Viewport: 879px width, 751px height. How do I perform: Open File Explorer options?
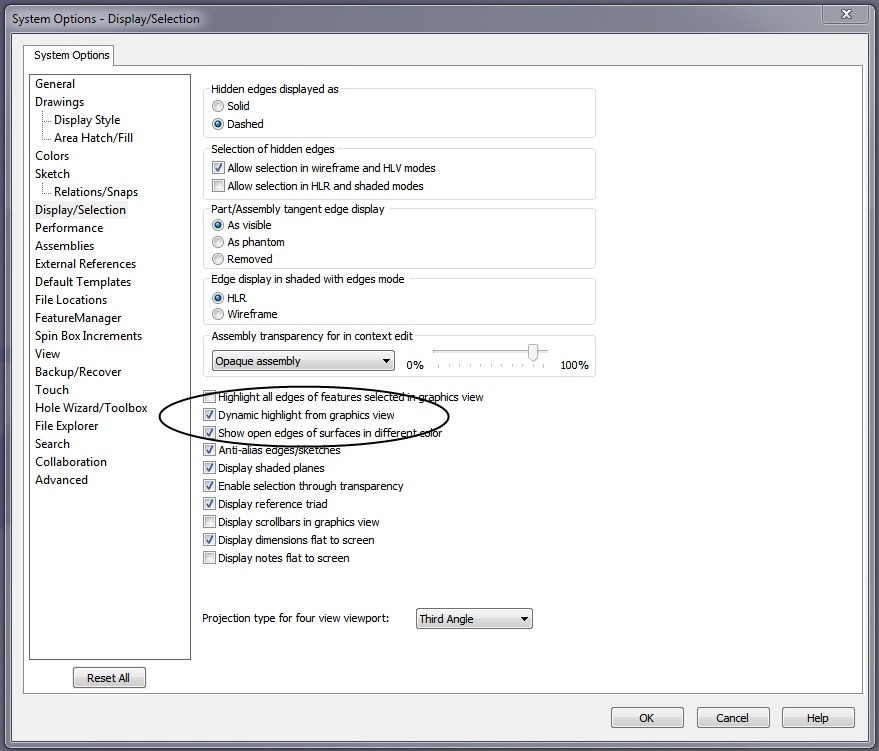pos(66,425)
